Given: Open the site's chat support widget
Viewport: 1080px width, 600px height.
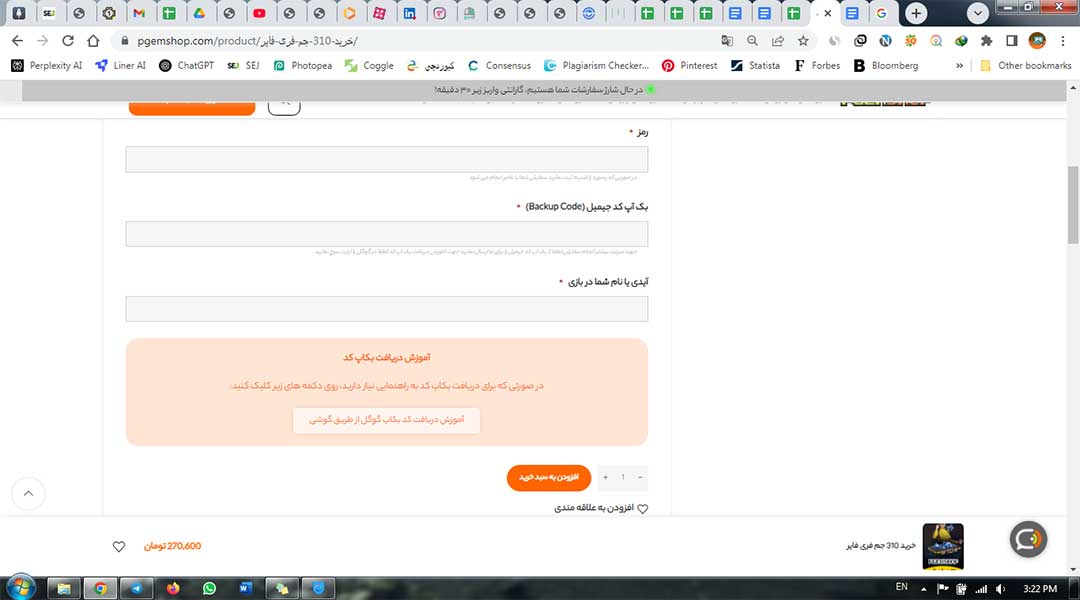Looking at the screenshot, I should (x=1028, y=539).
